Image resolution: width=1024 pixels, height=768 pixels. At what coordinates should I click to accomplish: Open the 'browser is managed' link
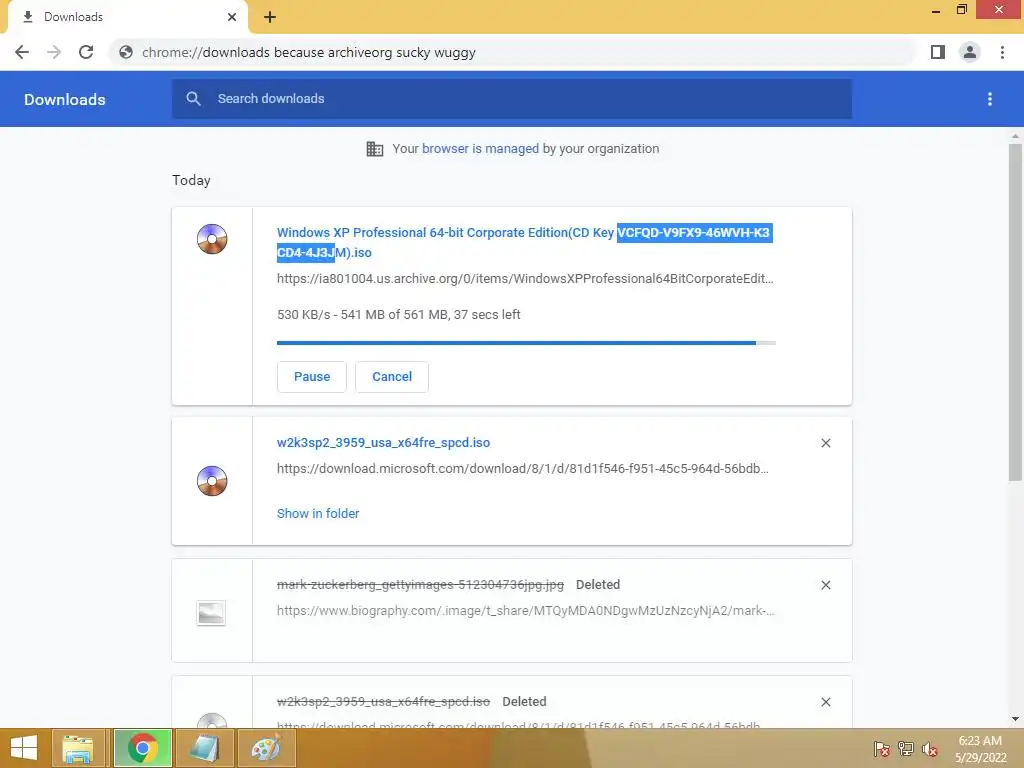(481, 149)
